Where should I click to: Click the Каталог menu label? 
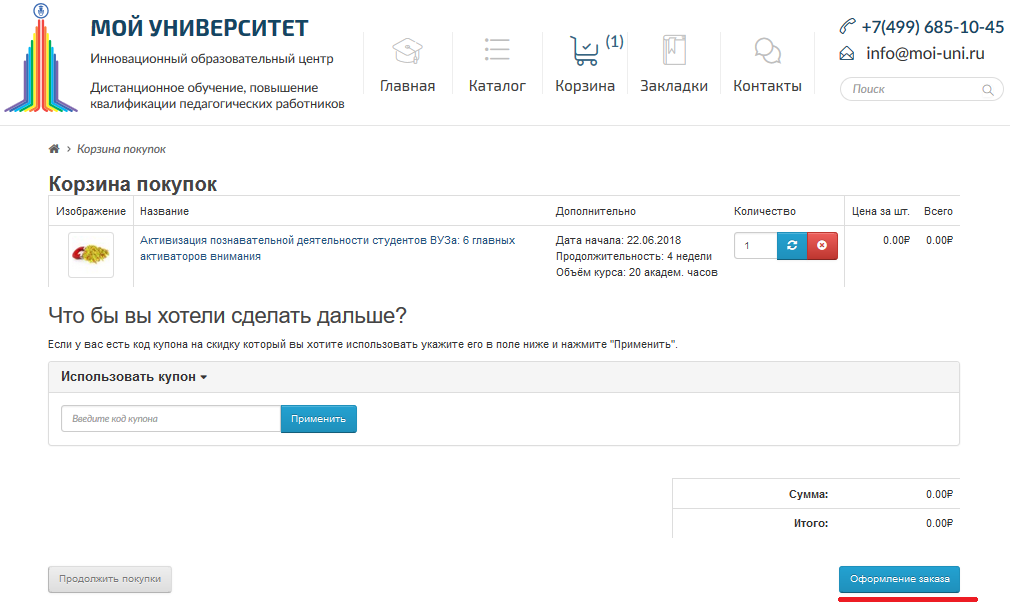(497, 86)
